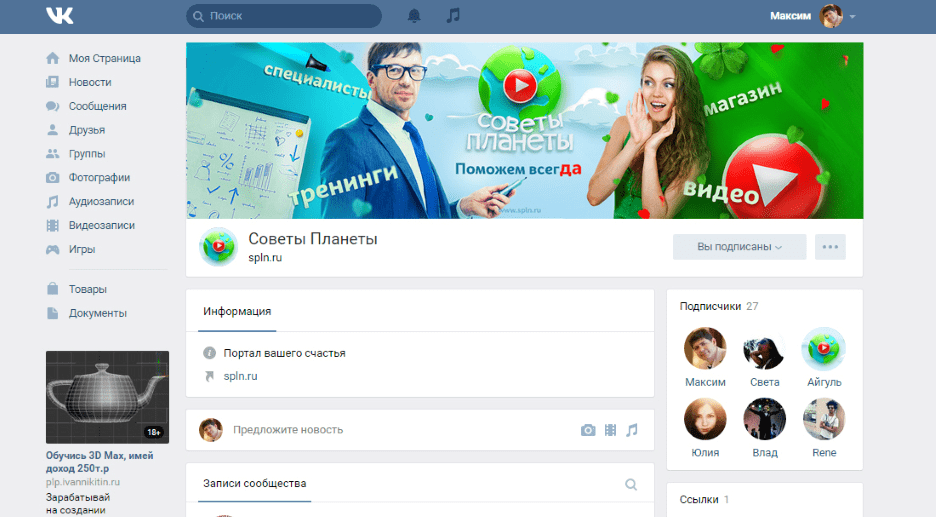Screen dimensions: 936x517
Task: Click the user profile avatar in the header
Action: click(831, 16)
